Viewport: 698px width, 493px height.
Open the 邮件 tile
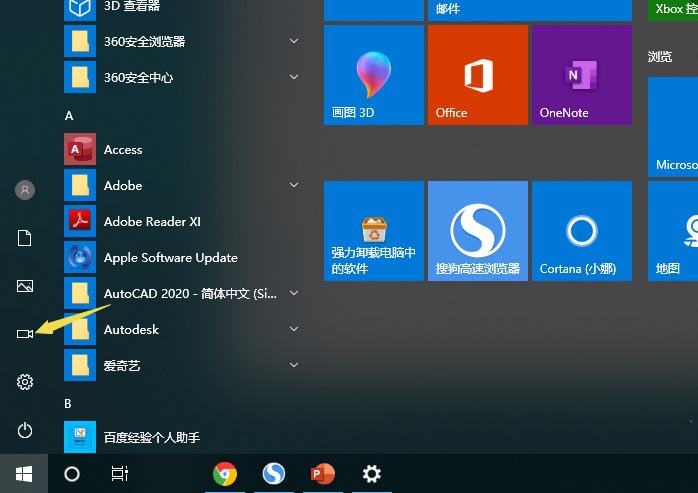[530, 10]
